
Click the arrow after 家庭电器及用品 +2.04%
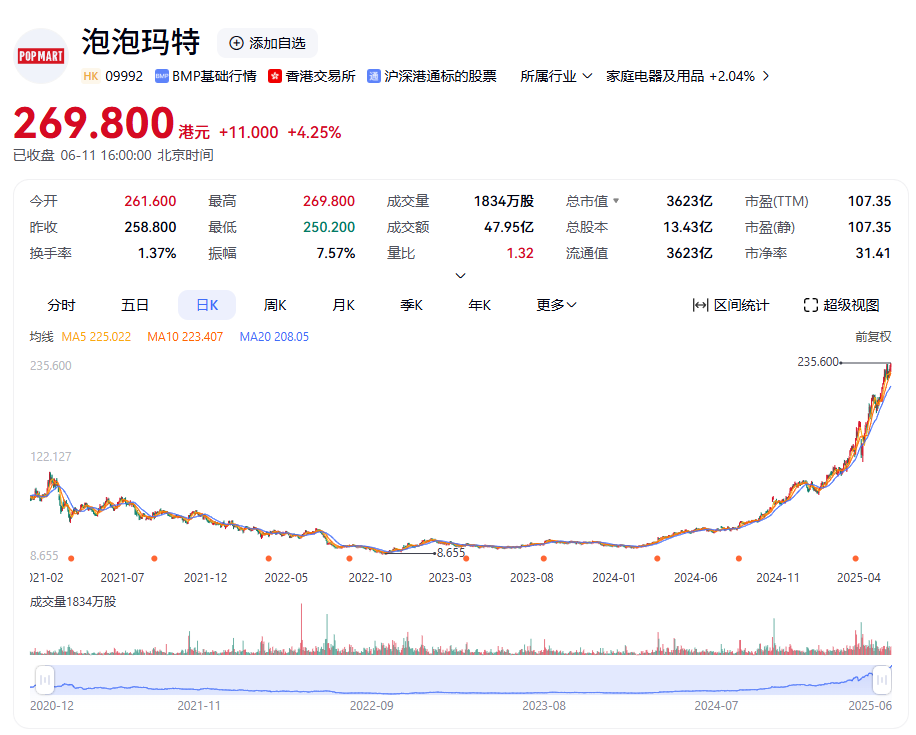pos(766,76)
